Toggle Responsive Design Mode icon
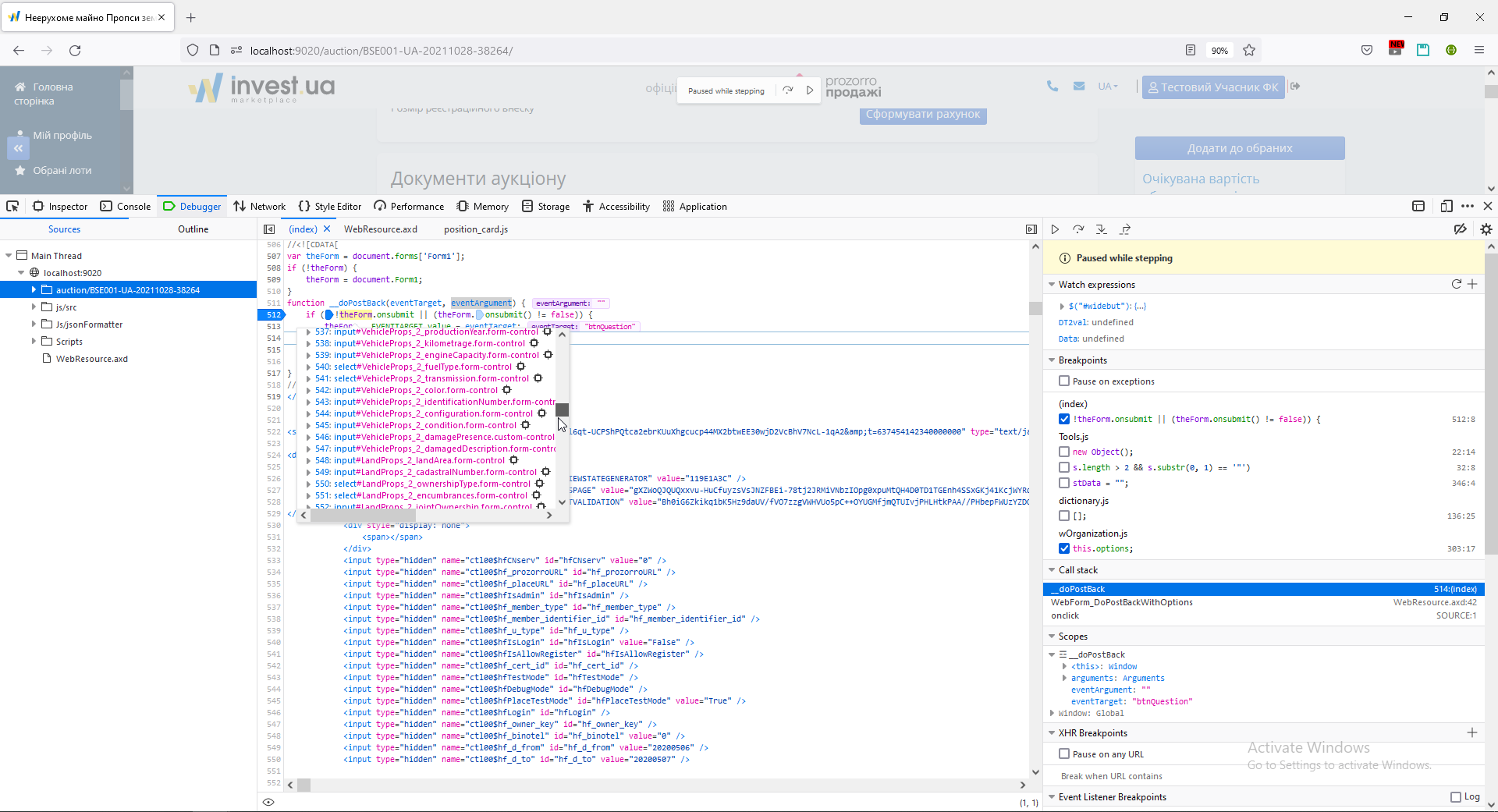The width and height of the screenshot is (1498, 812). click(1447, 207)
